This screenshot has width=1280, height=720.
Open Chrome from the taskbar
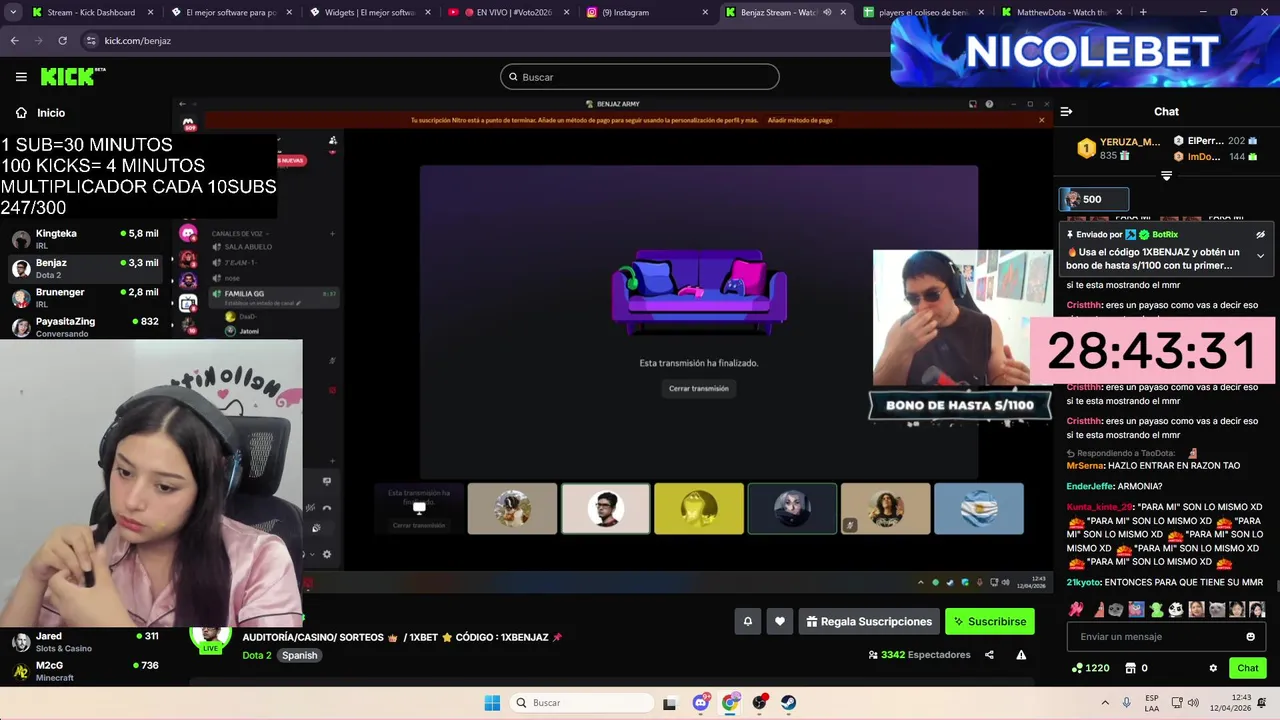[x=731, y=703]
